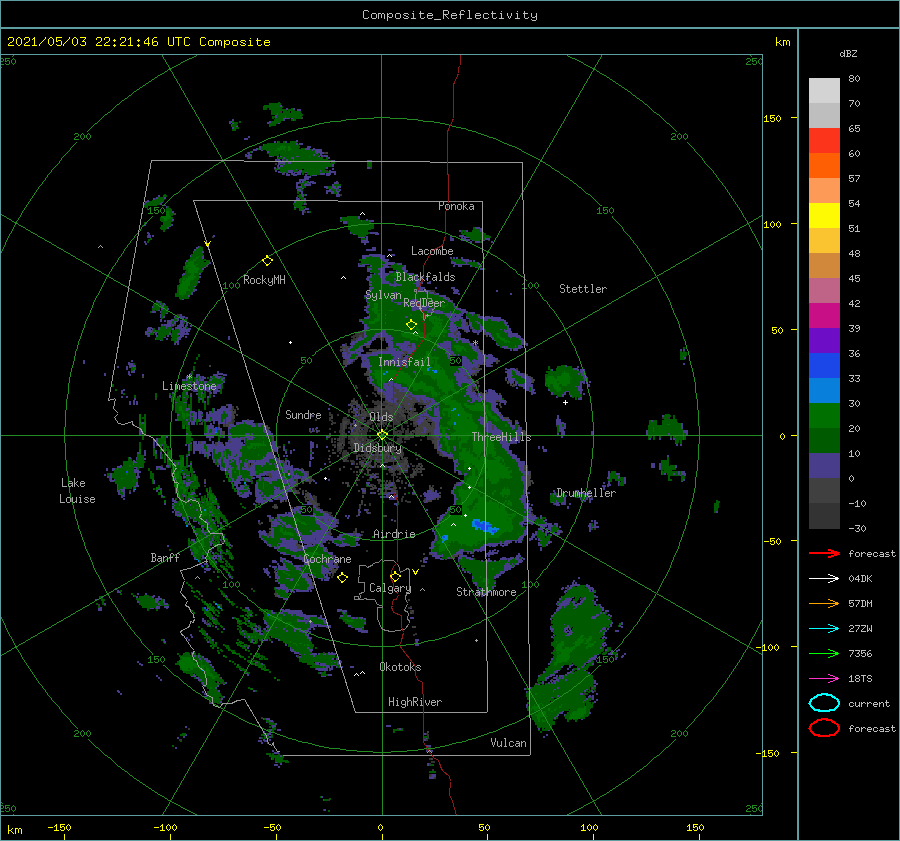
Task: Click the Banff town label
Action: click(x=165, y=557)
